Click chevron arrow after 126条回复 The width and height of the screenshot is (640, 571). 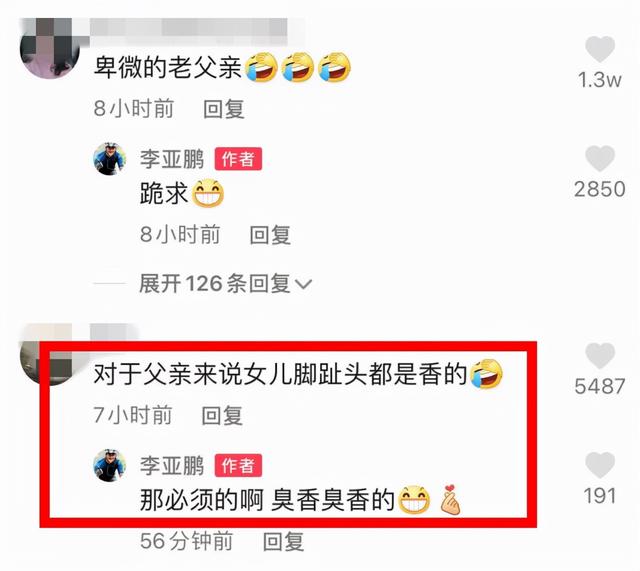[x=303, y=284]
